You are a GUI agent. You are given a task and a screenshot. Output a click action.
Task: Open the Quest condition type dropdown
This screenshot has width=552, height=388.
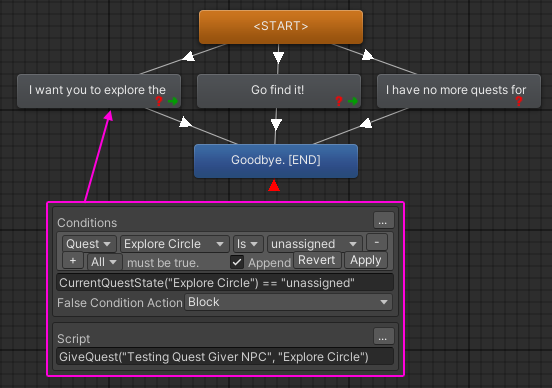pos(89,244)
